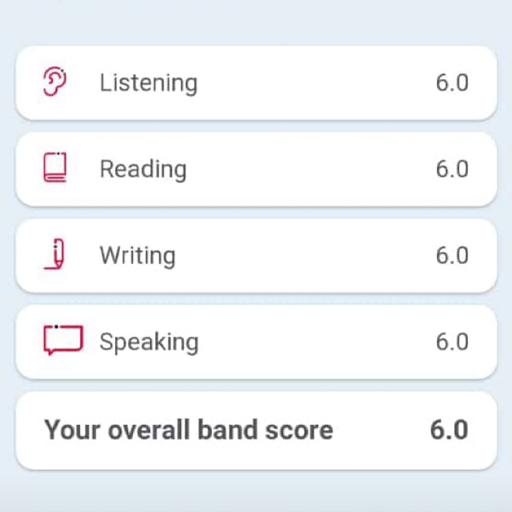The width and height of the screenshot is (512, 512).
Task: Tap the Writing 6.0 score value
Action: coord(452,255)
